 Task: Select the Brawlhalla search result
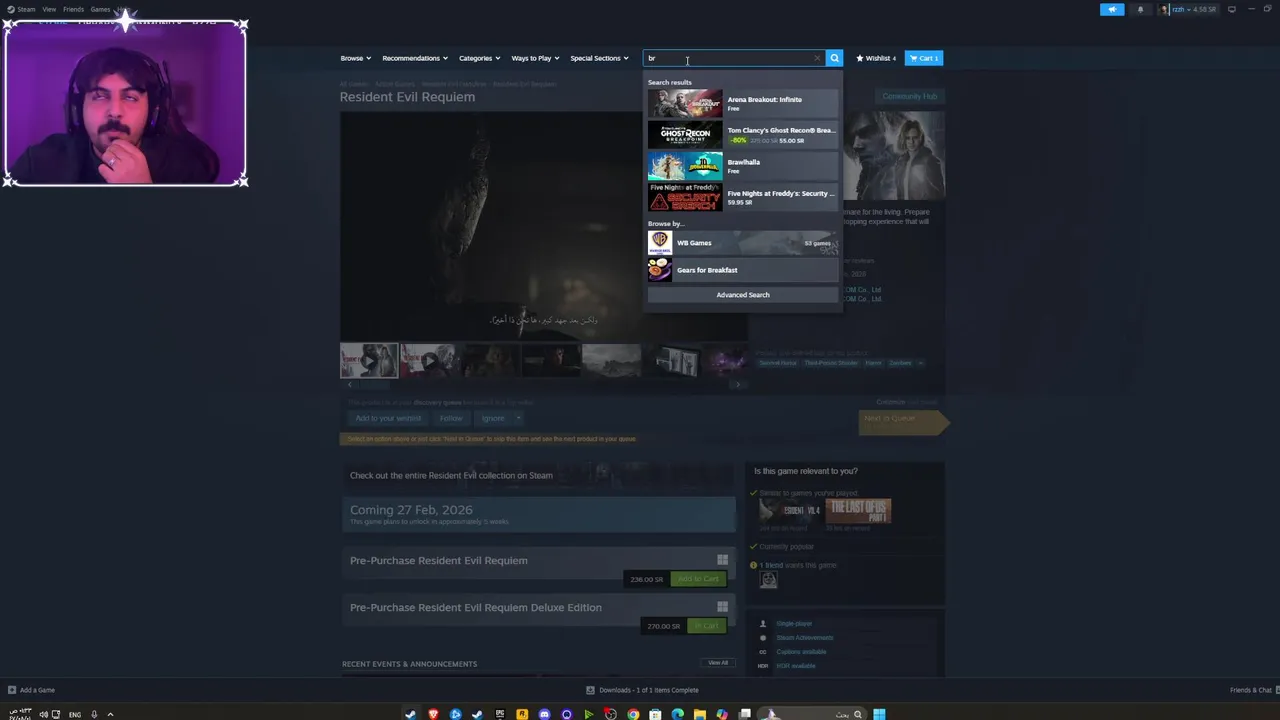pyautogui.click(x=743, y=166)
